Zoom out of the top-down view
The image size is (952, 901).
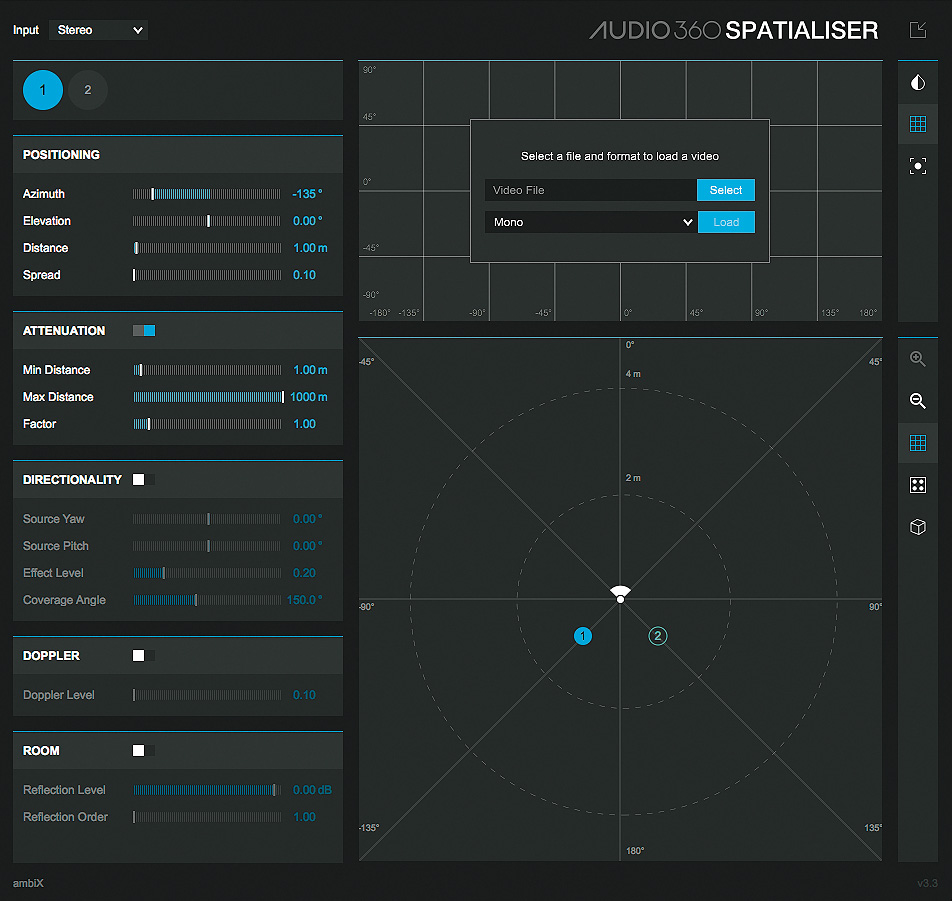click(917, 401)
